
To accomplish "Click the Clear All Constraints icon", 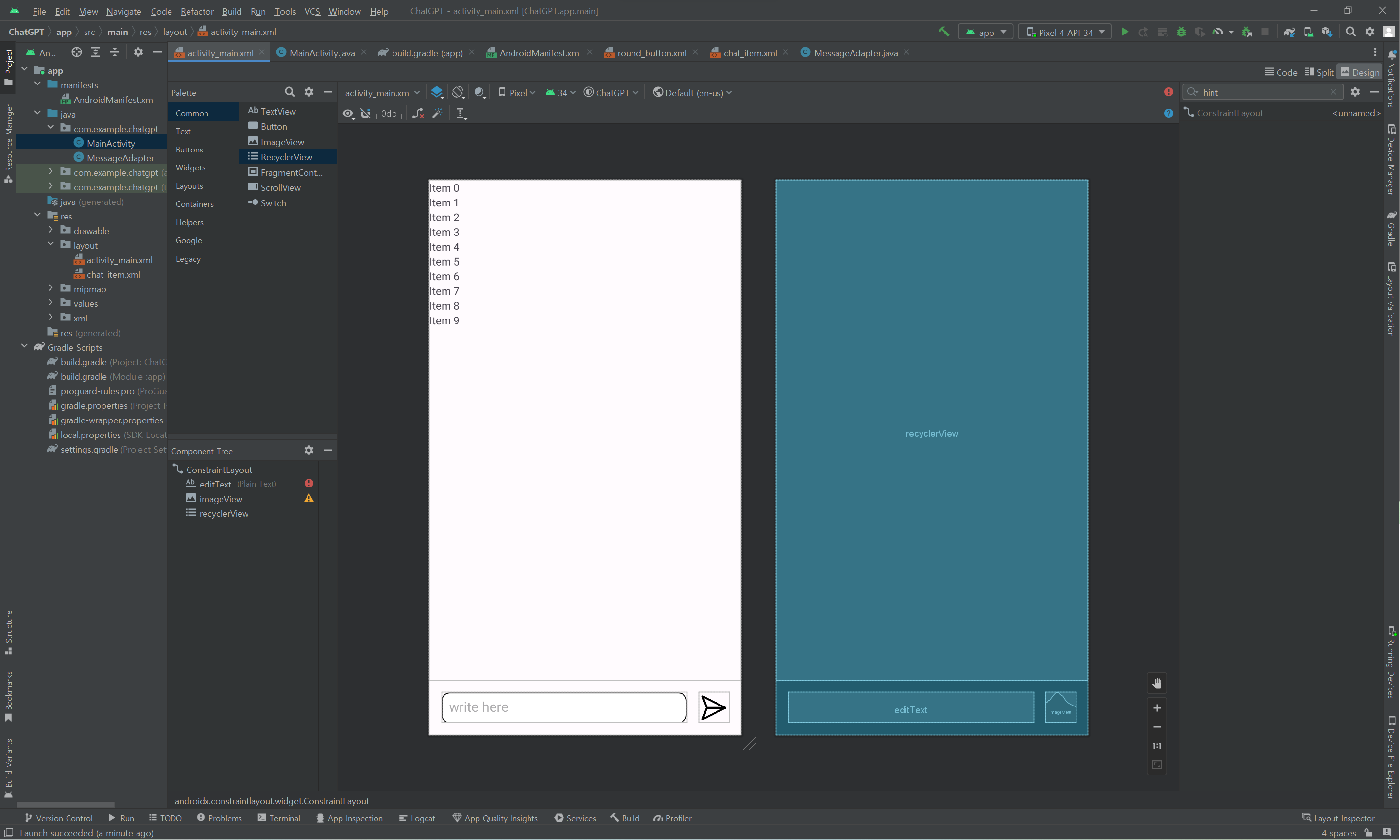I will click(x=418, y=114).
